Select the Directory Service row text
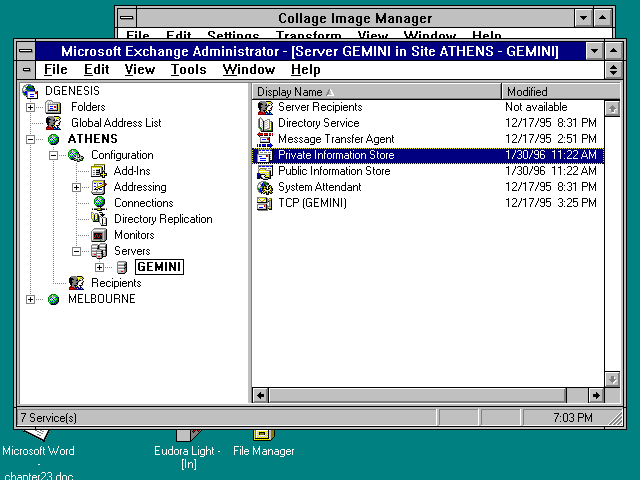Screen dimensions: 640x480 (x=318, y=123)
